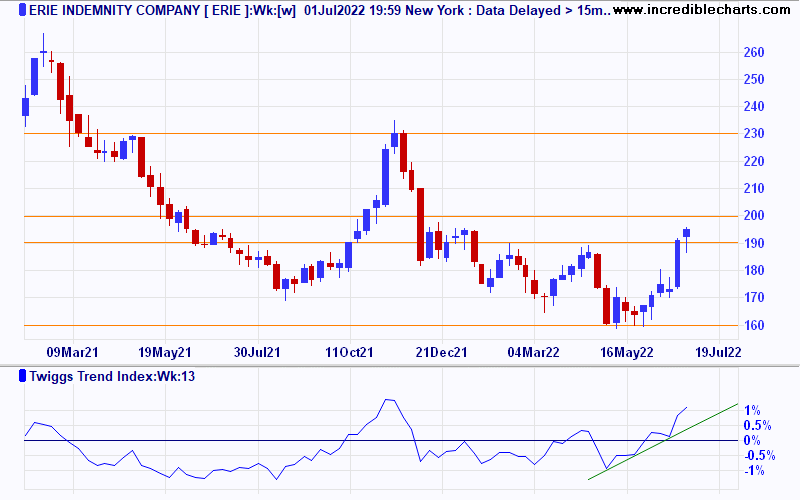Click the 230 price axis label
The width and height of the screenshot is (800, 500).
click(x=754, y=133)
